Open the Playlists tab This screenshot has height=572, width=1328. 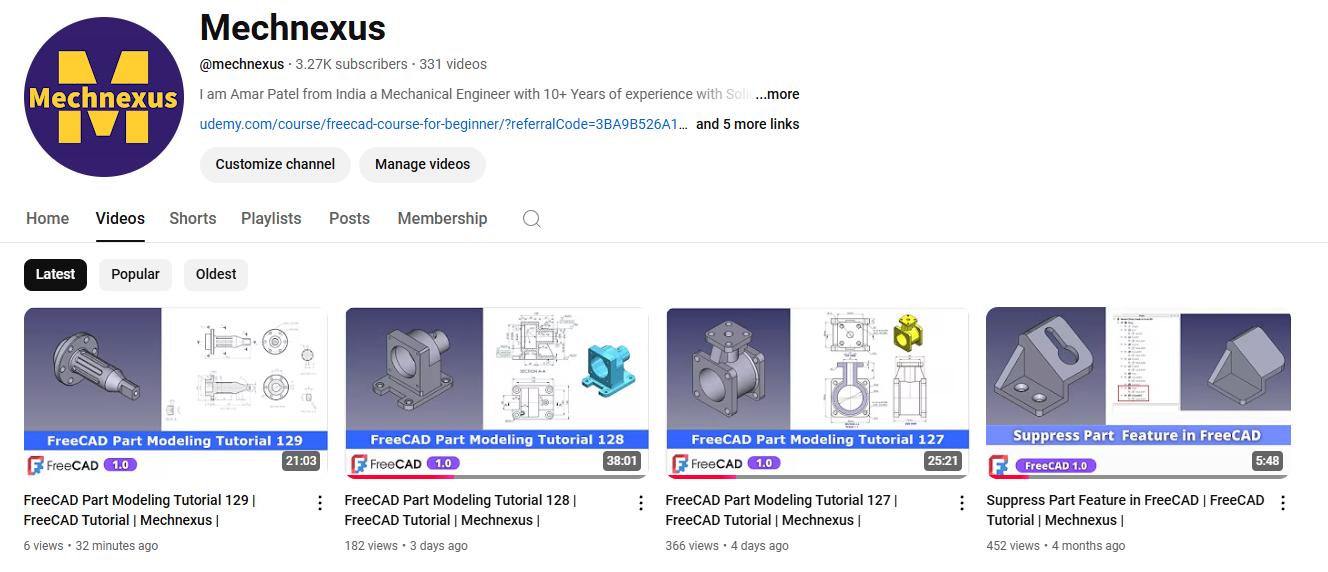(271, 219)
